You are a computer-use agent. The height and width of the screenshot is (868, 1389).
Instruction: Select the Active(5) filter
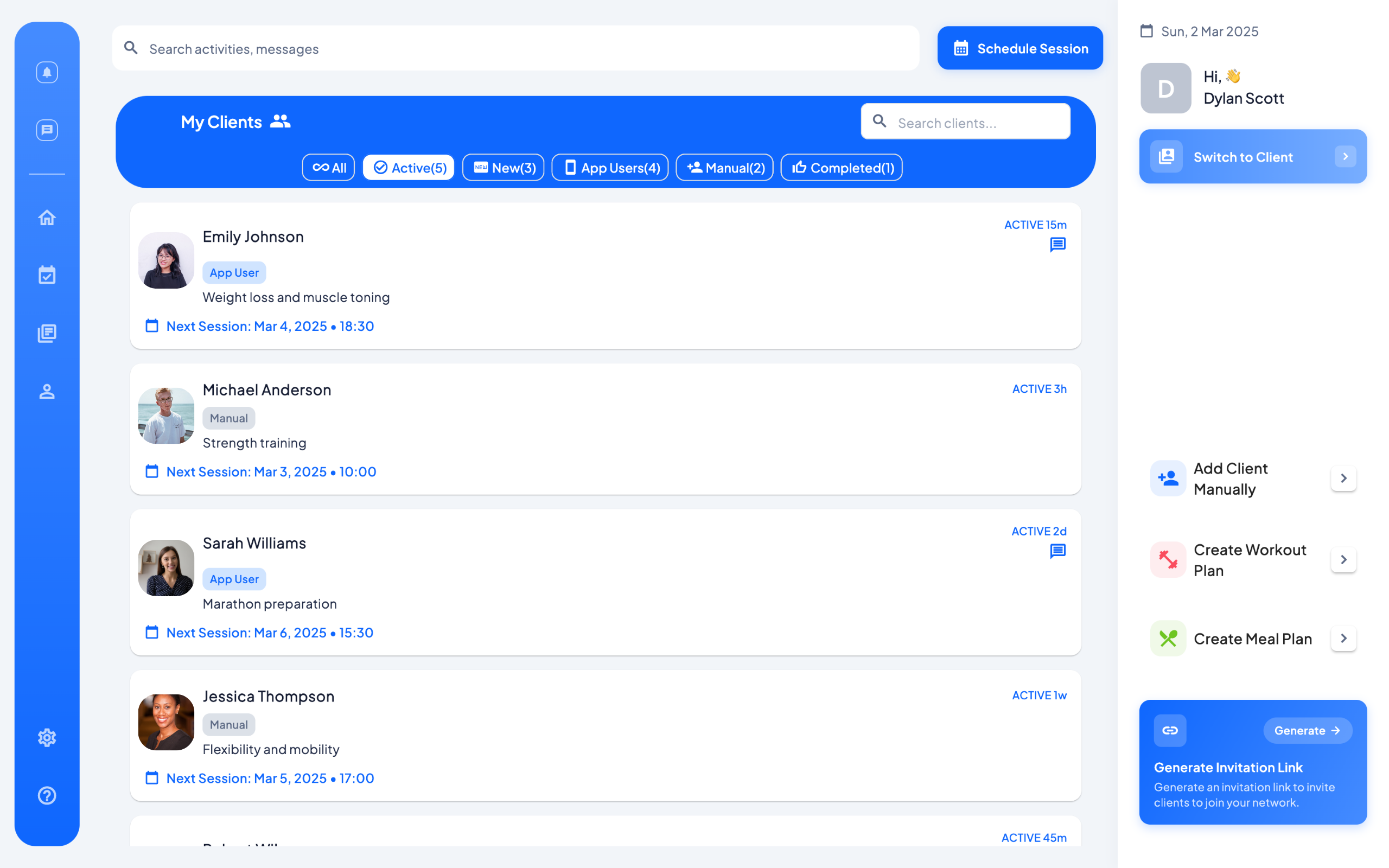(x=409, y=168)
